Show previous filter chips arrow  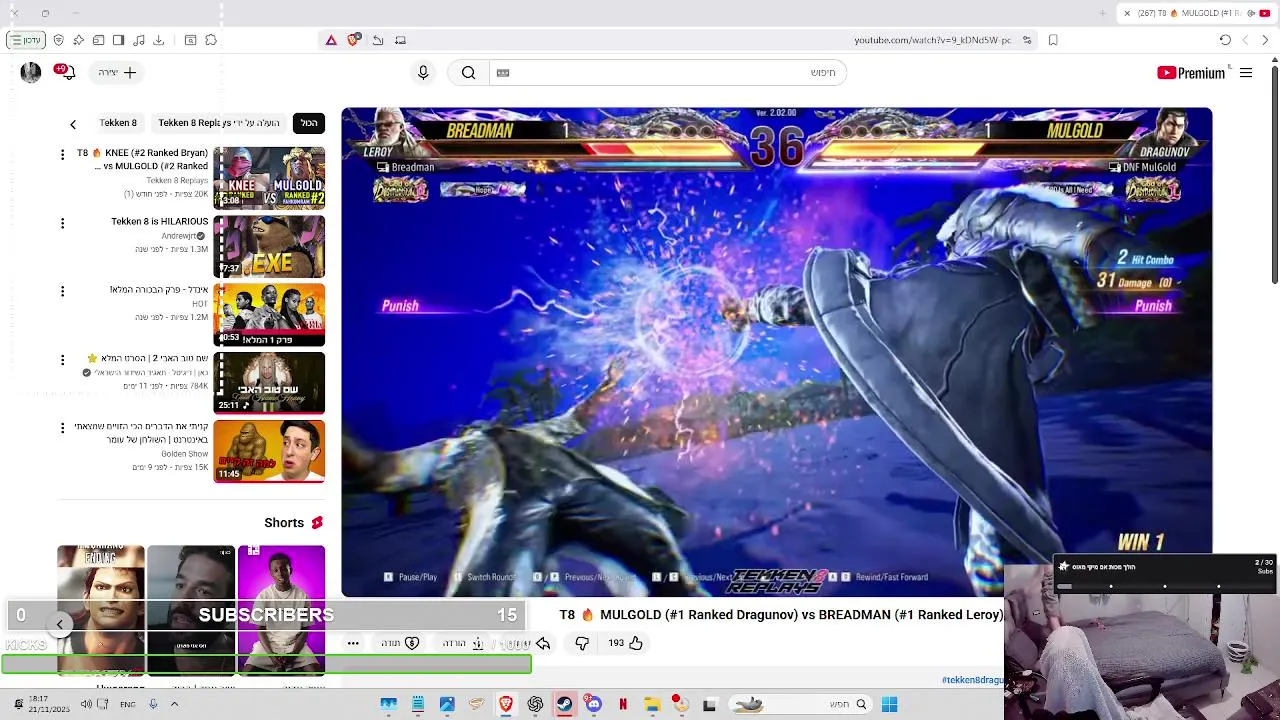pos(73,124)
